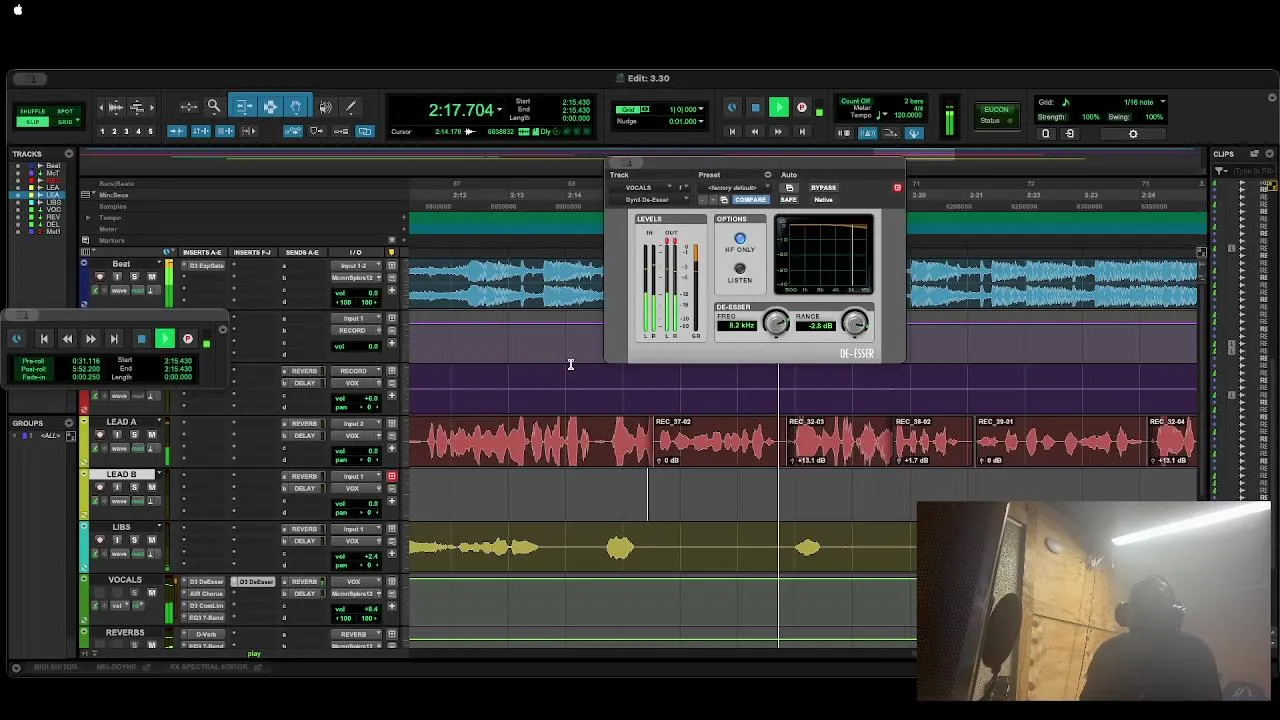Viewport: 1280px width, 720px height.
Task: Toggle HF ONLY option in De-Esser
Action: tap(740, 239)
